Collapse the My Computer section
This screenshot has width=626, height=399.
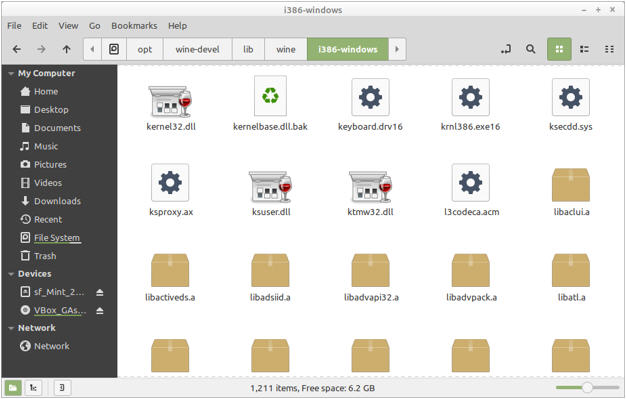(11, 73)
